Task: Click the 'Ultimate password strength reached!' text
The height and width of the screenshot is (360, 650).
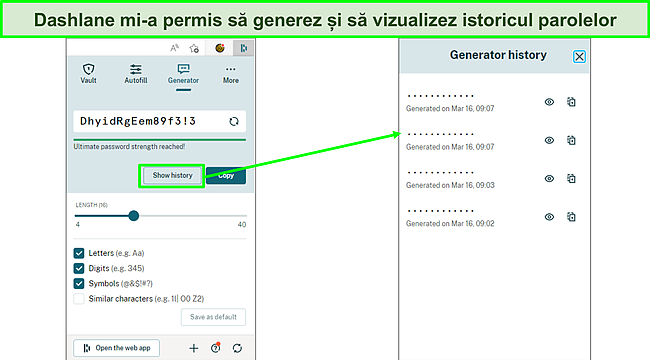Action: tap(129, 146)
